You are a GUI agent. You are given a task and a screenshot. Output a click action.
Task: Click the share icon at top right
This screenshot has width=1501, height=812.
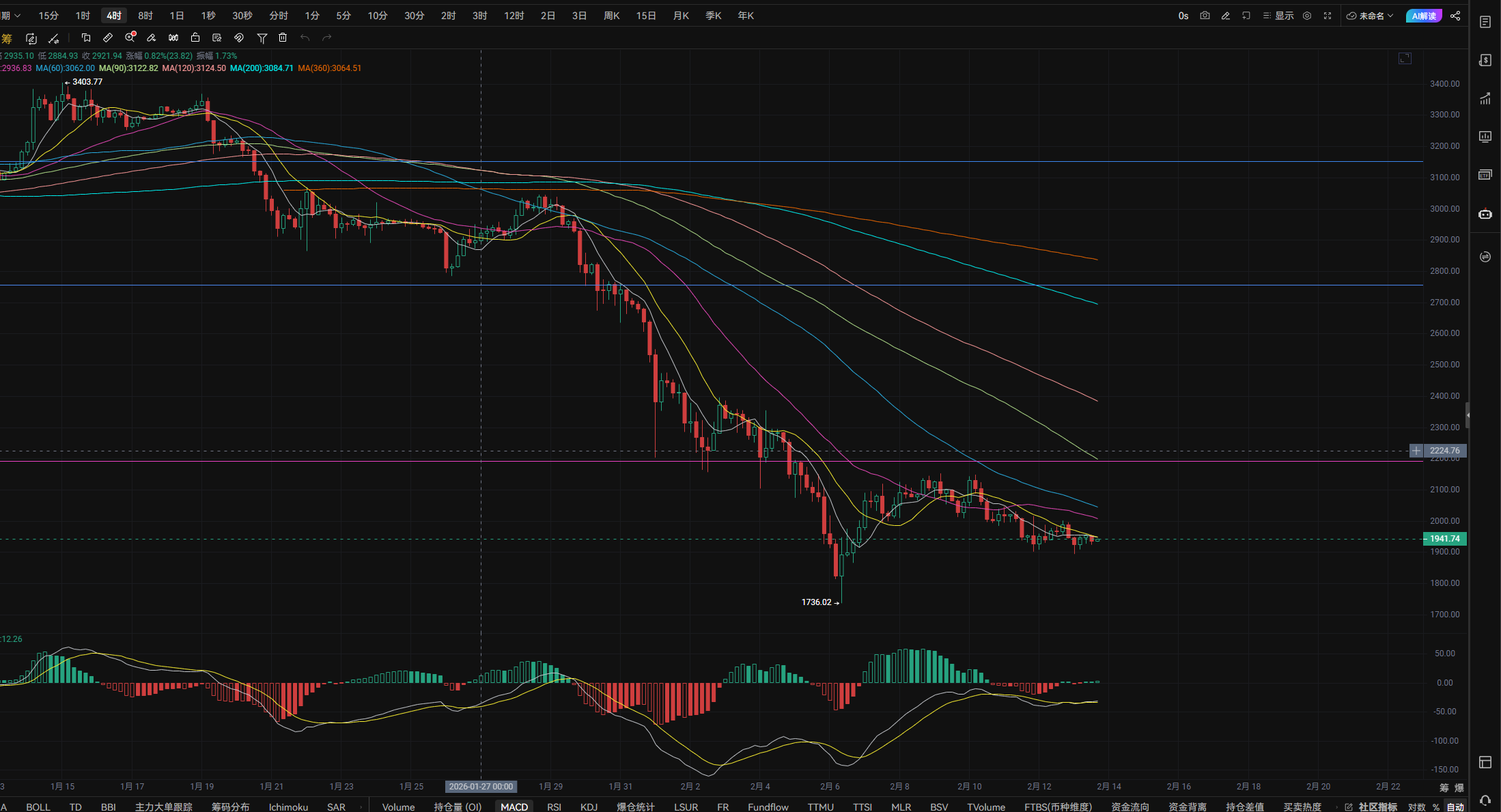[1455, 16]
